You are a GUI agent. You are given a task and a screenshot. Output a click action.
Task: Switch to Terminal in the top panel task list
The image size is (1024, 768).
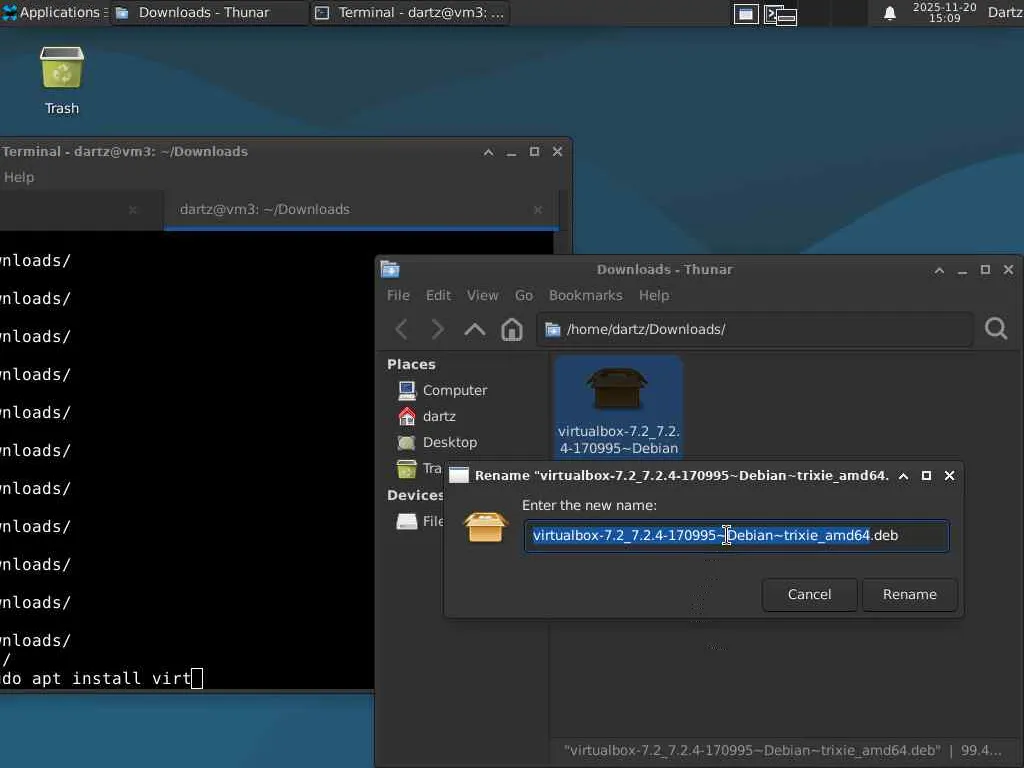[x=411, y=12]
